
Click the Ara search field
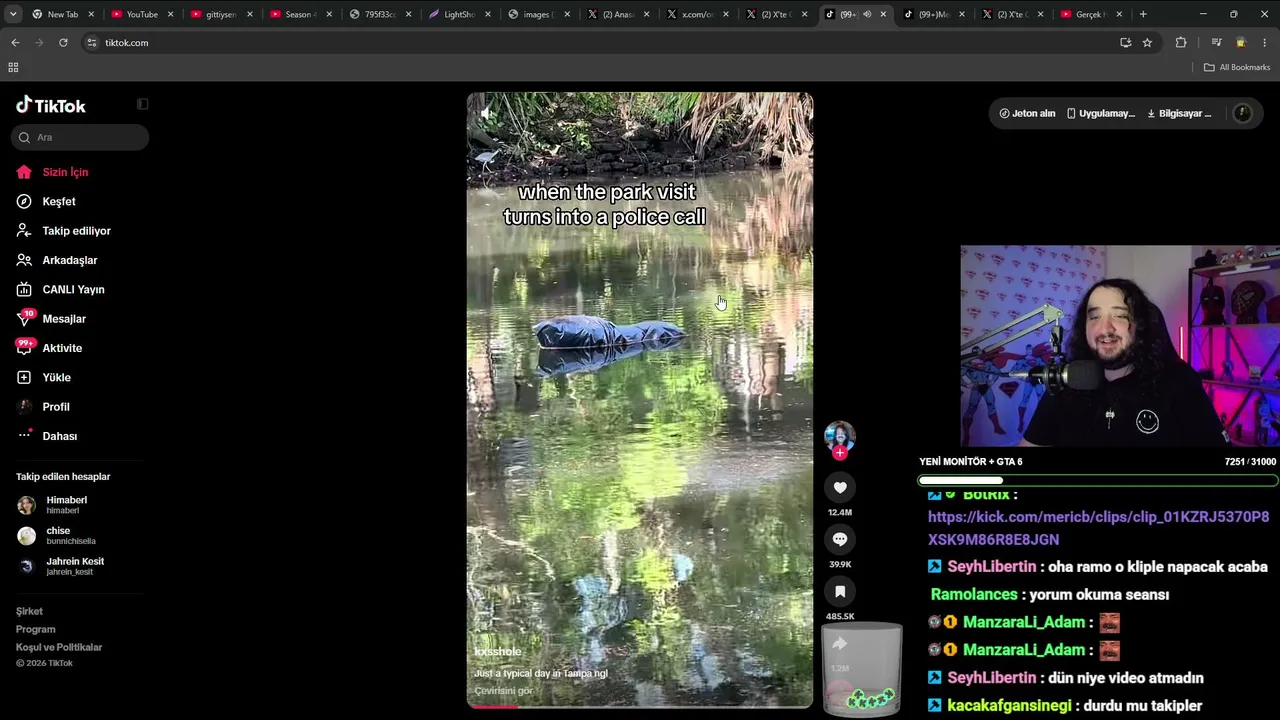click(80, 137)
